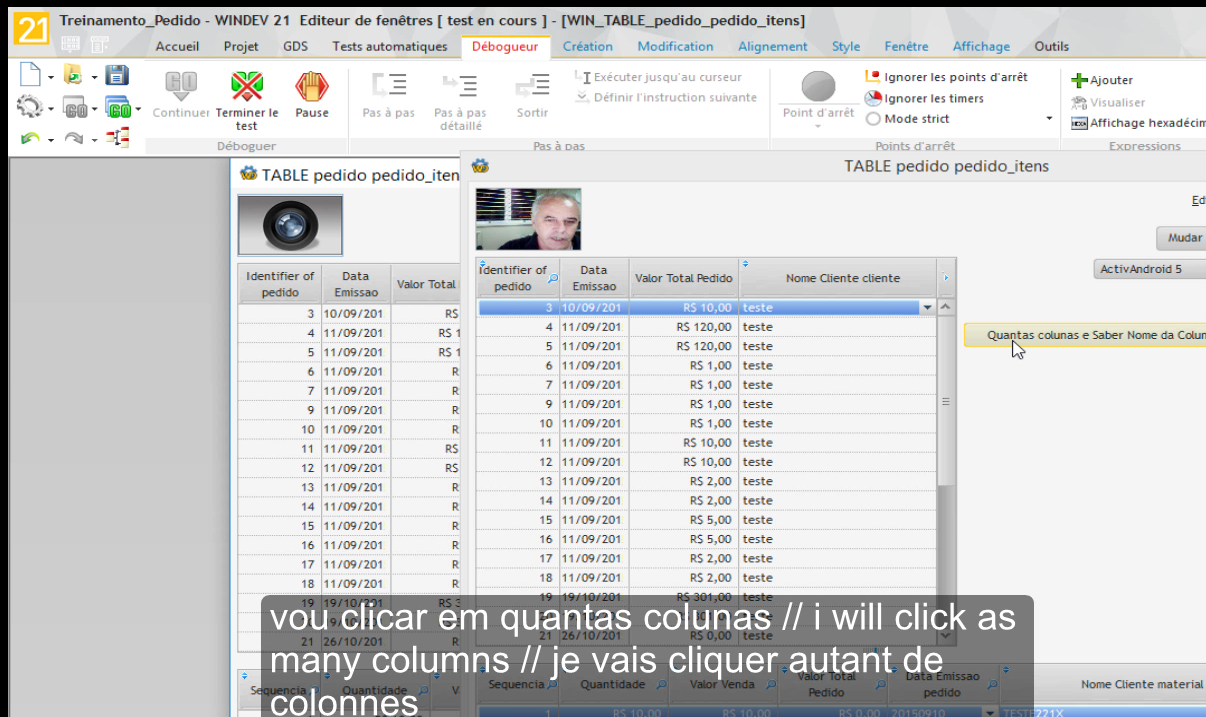The height and width of the screenshot is (717, 1206).
Task: Click the blue GO project test icon
Action: pos(118,108)
